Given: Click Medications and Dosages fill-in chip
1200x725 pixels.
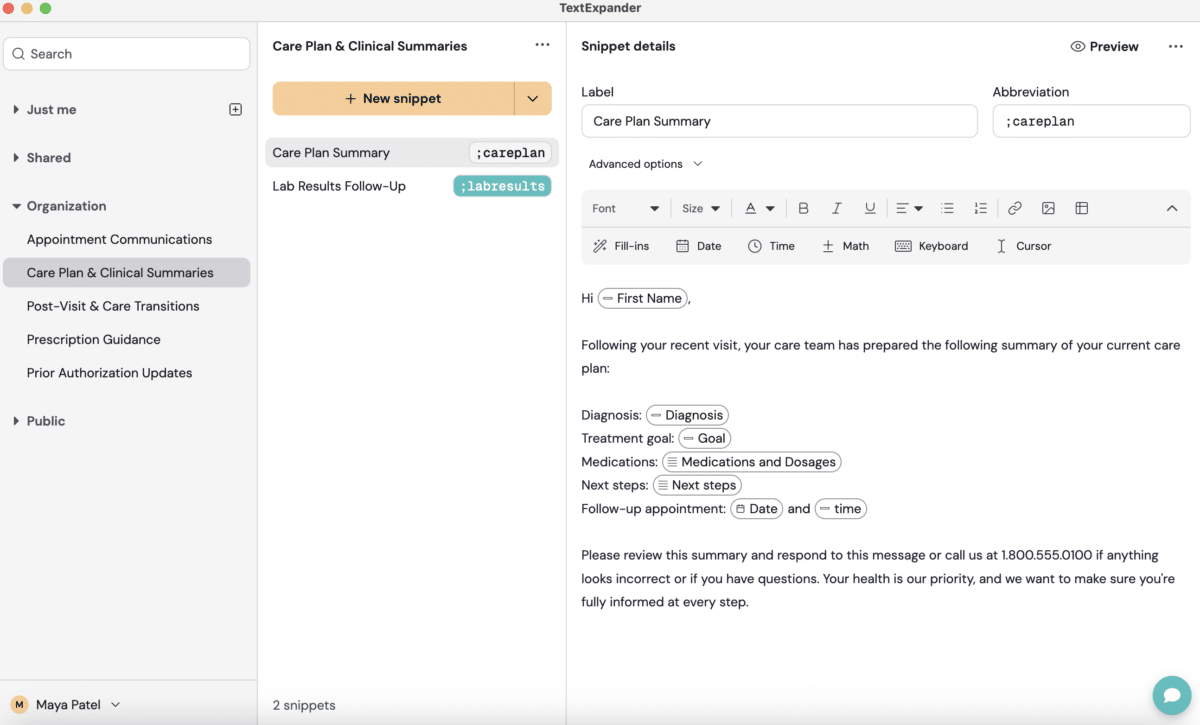Looking at the screenshot, I should (x=752, y=462).
